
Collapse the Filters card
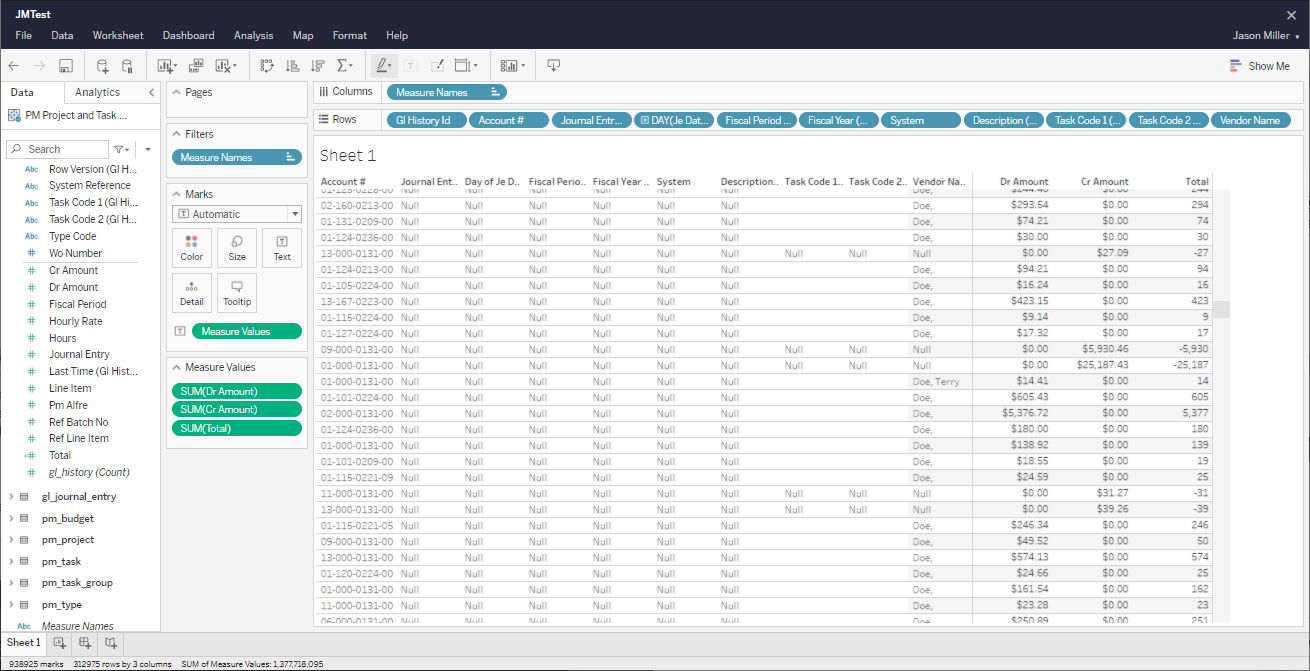[176, 134]
